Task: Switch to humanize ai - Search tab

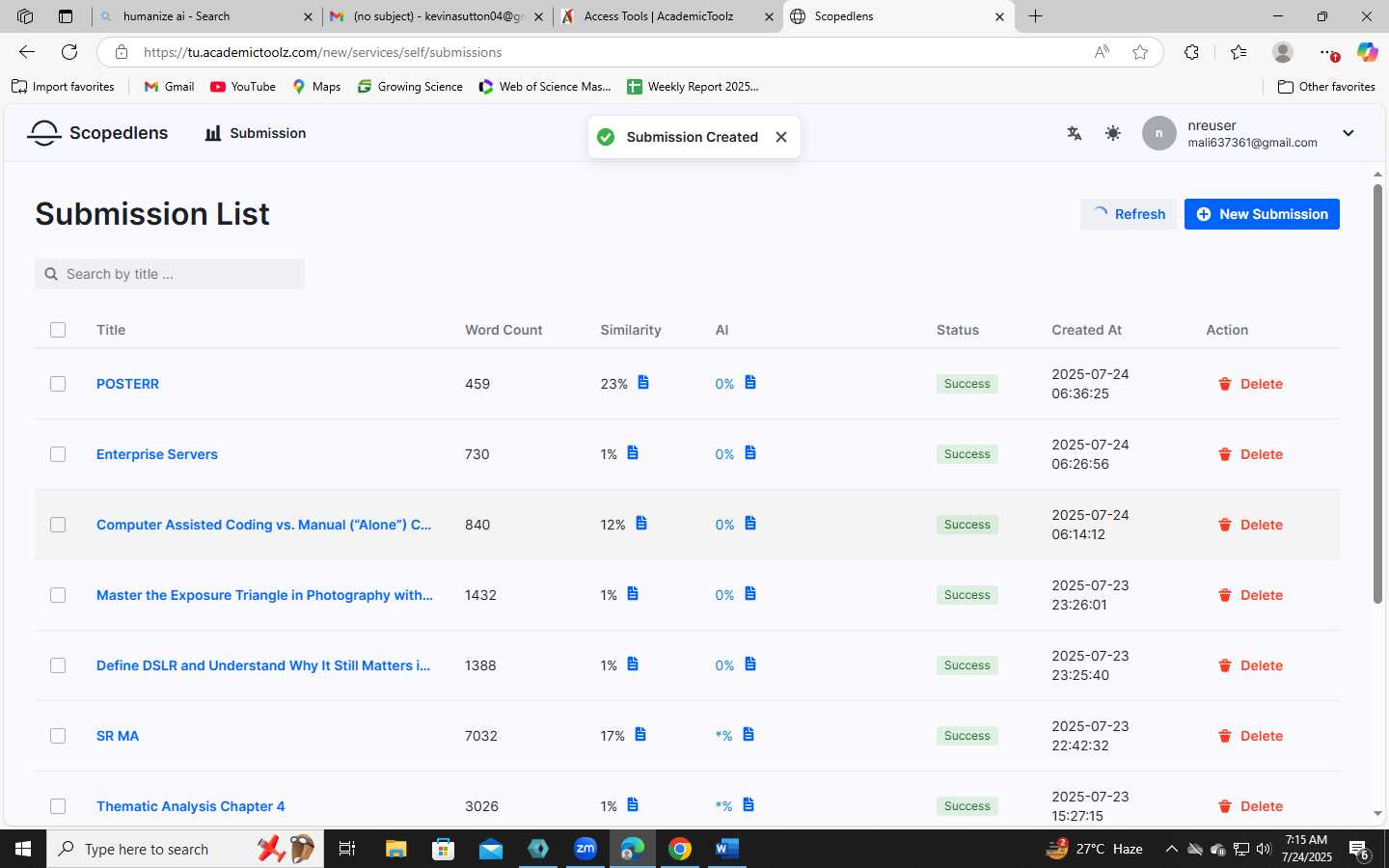Action: pyautogui.click(x=207, y=16)
